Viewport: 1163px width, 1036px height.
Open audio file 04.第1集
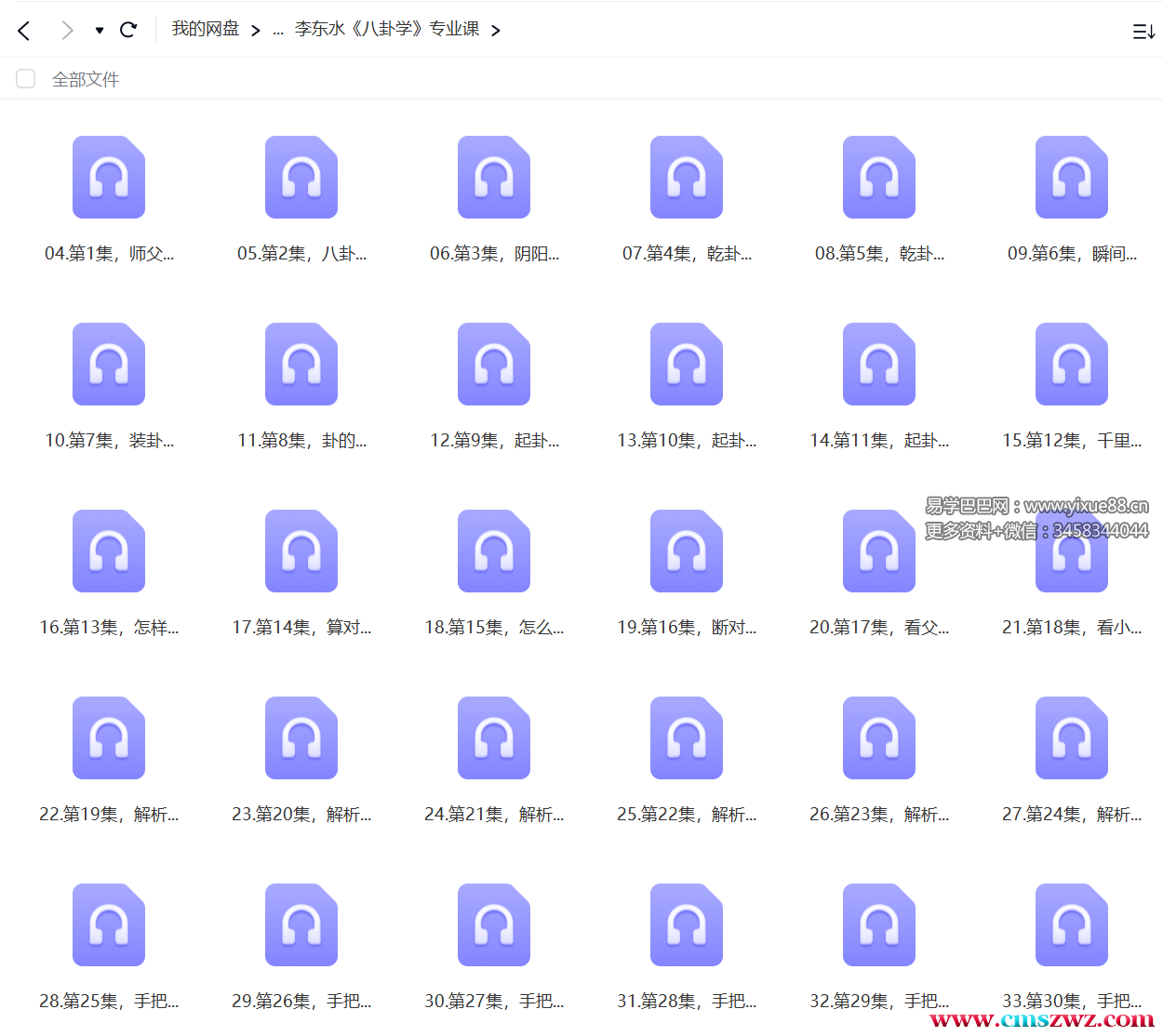coord(109,178)
